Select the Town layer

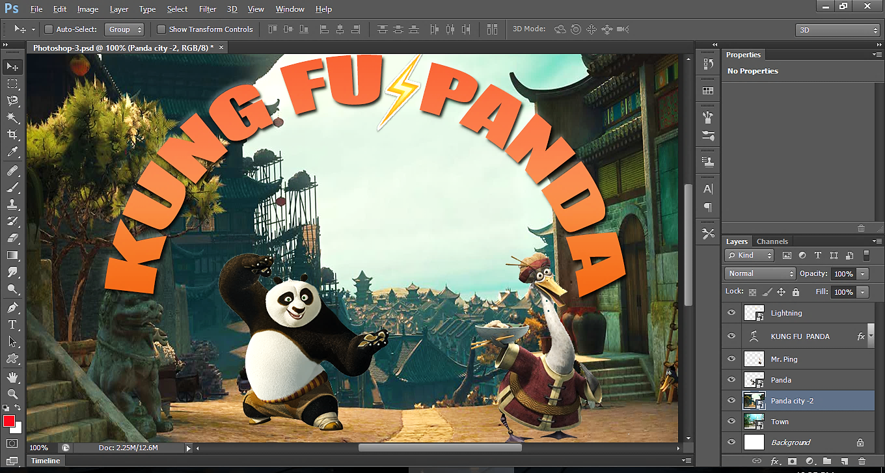pyautogui.click(x=799, y=421)
